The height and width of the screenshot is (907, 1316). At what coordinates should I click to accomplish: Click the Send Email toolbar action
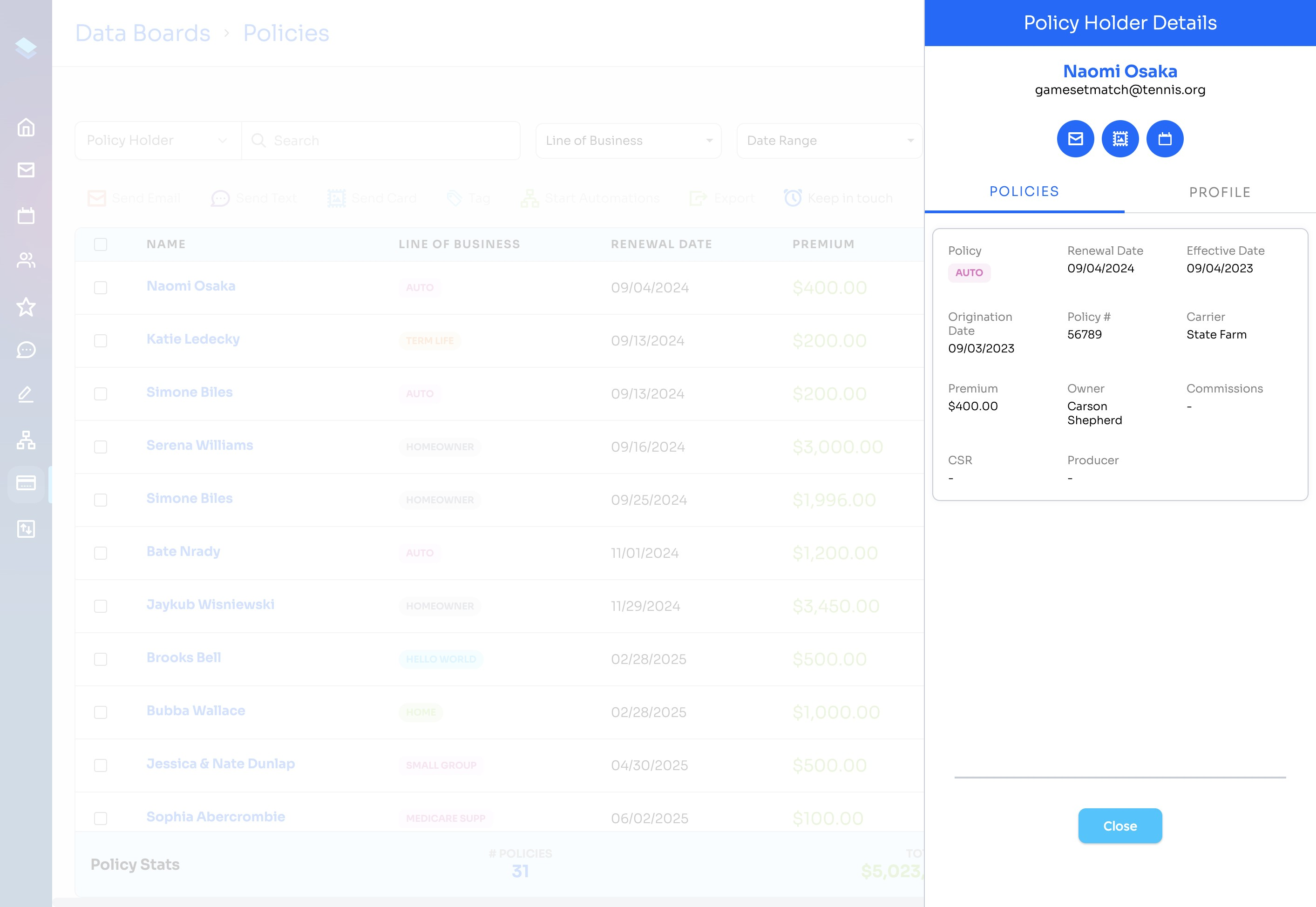click(135, 198)
